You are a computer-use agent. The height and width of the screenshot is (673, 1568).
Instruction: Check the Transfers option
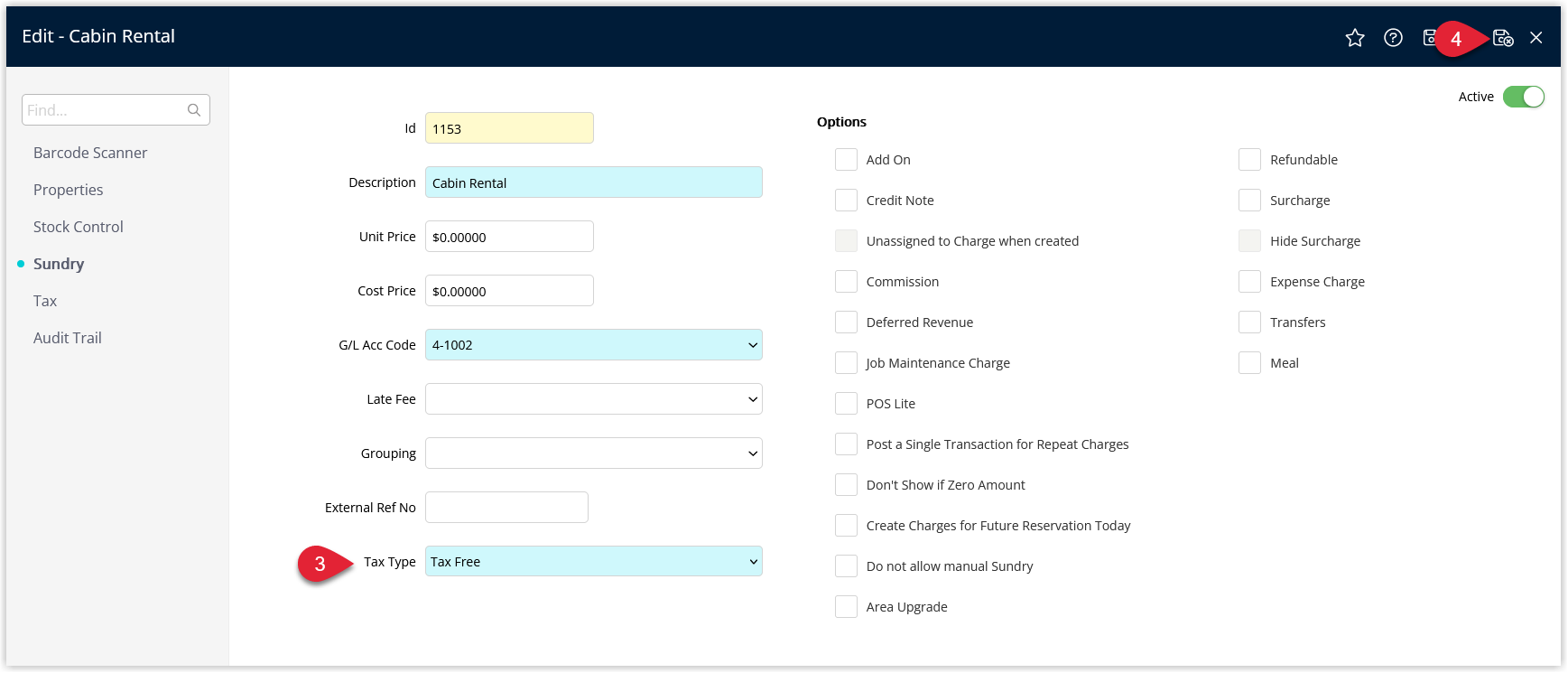coord(1249,322)
